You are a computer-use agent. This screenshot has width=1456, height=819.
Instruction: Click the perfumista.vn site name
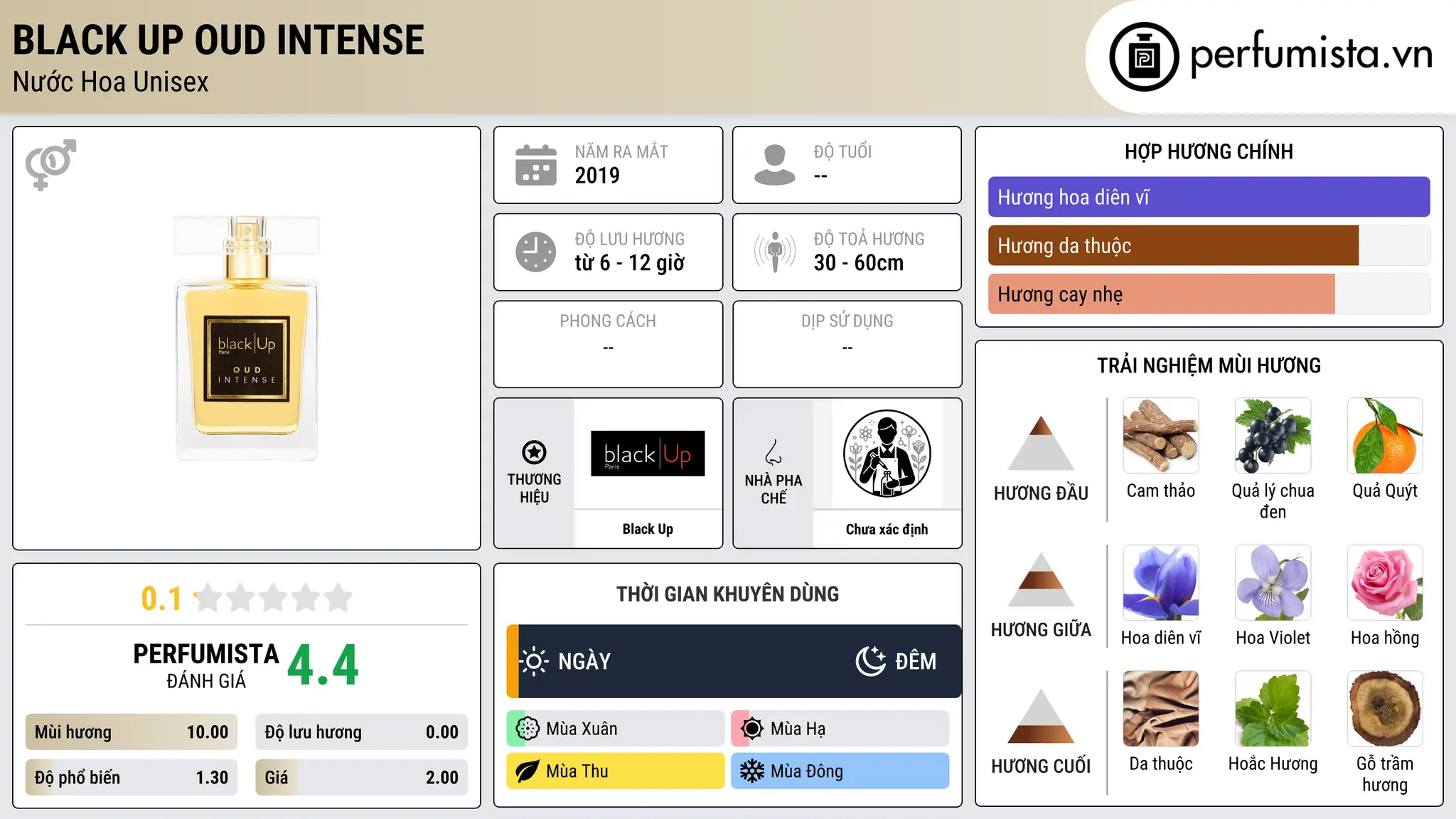point(1311,53)
